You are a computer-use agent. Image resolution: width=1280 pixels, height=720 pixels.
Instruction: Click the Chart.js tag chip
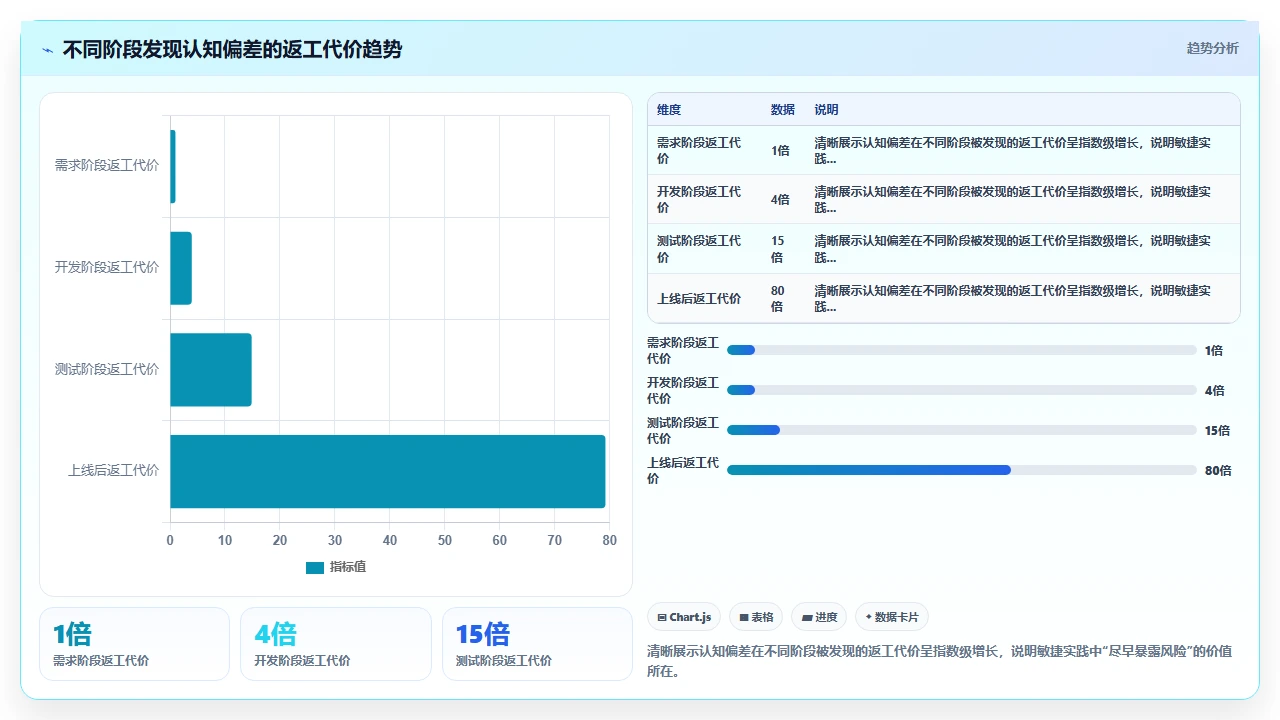(684, 617)
